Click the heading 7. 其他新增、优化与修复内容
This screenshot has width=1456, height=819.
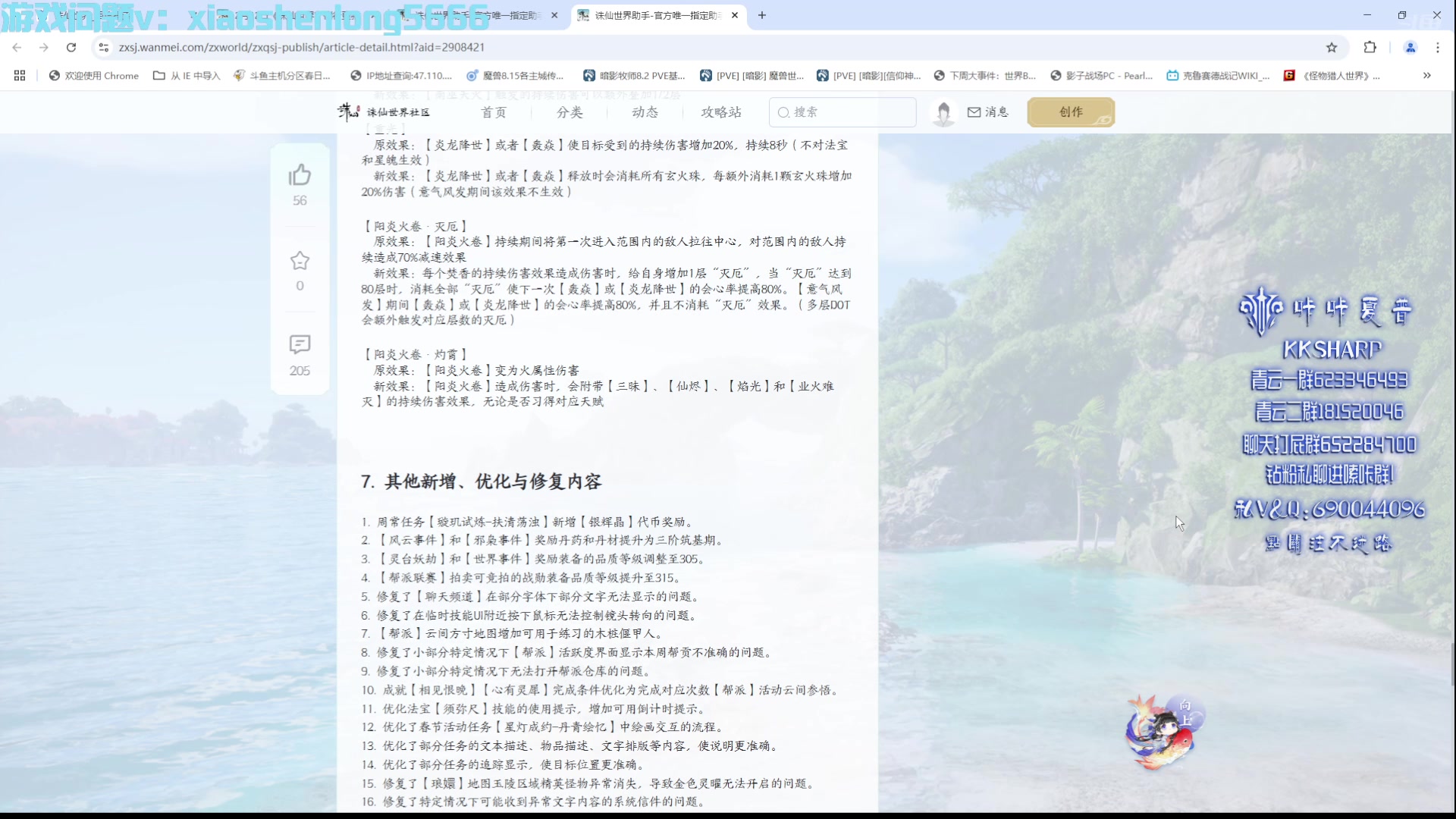[x=482, y=482]
